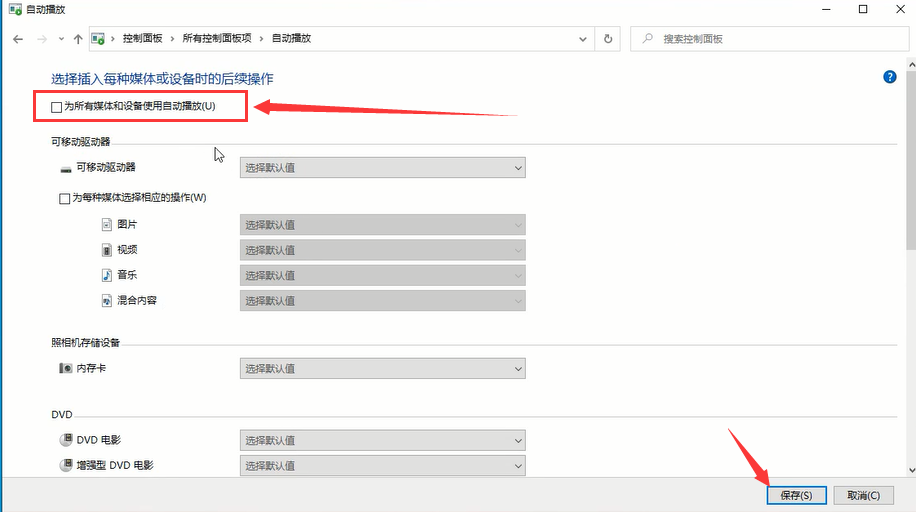Click the blue help question mark icon
The image size is (916, 512).
point(889,77)
